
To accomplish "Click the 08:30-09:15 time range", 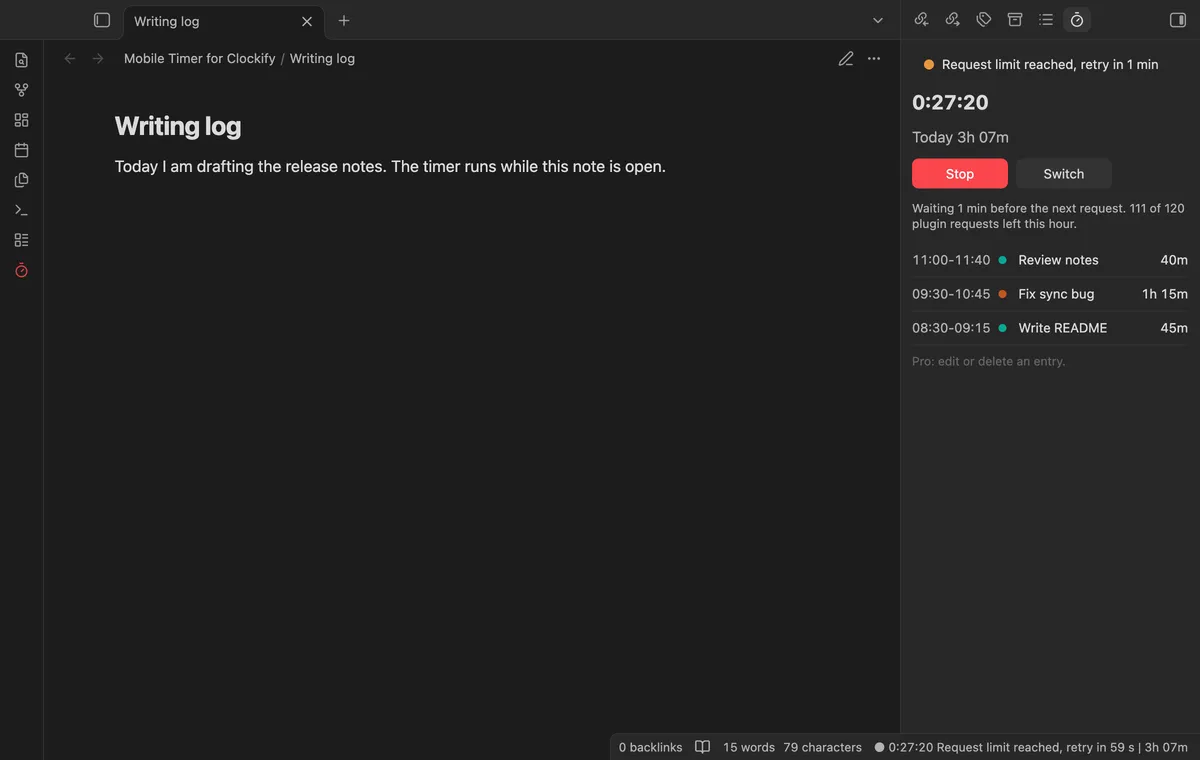I will click(951, 328).
